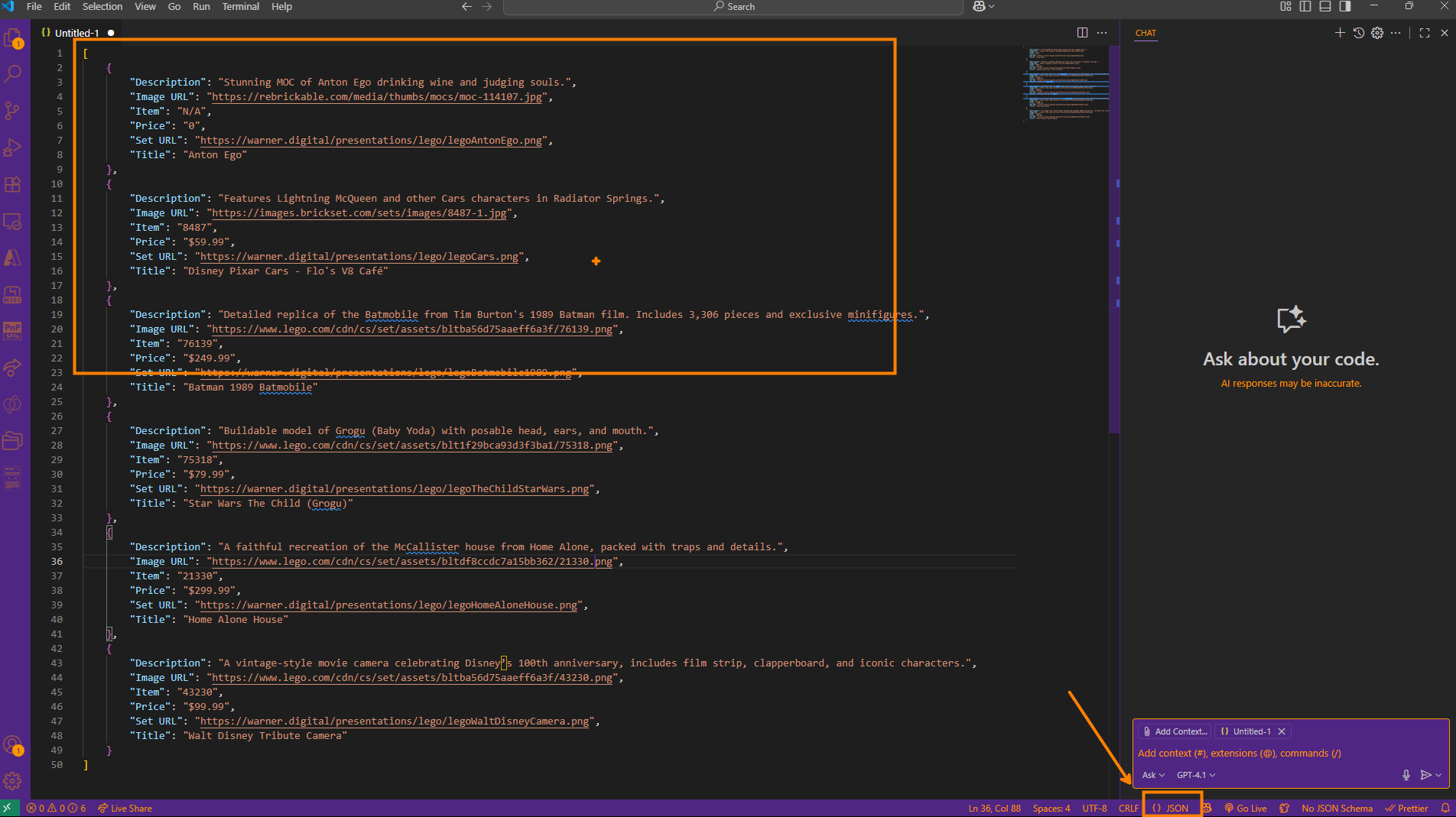This screenshot has width=1456, height=817.
Task: Click the CRLF end of line indicator
Action: coord(1129,808)
